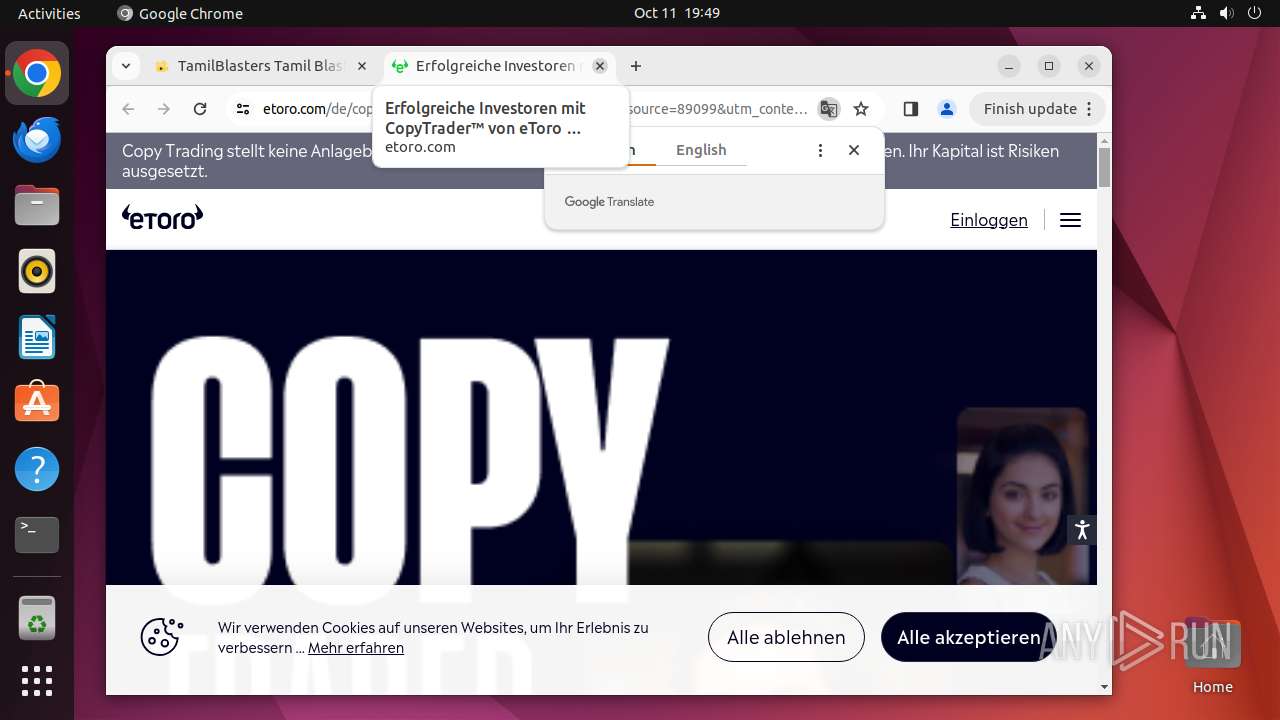
Task: Open Activities overview
Action: tap(49, 13)
